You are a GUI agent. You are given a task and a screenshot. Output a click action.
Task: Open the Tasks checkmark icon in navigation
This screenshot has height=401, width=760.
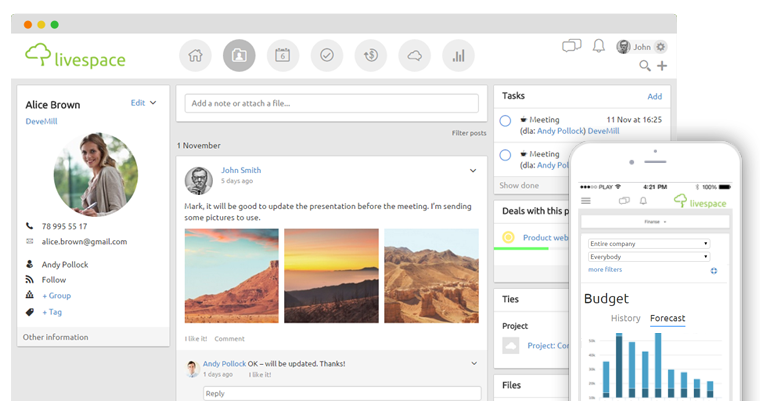pos(327,55)
